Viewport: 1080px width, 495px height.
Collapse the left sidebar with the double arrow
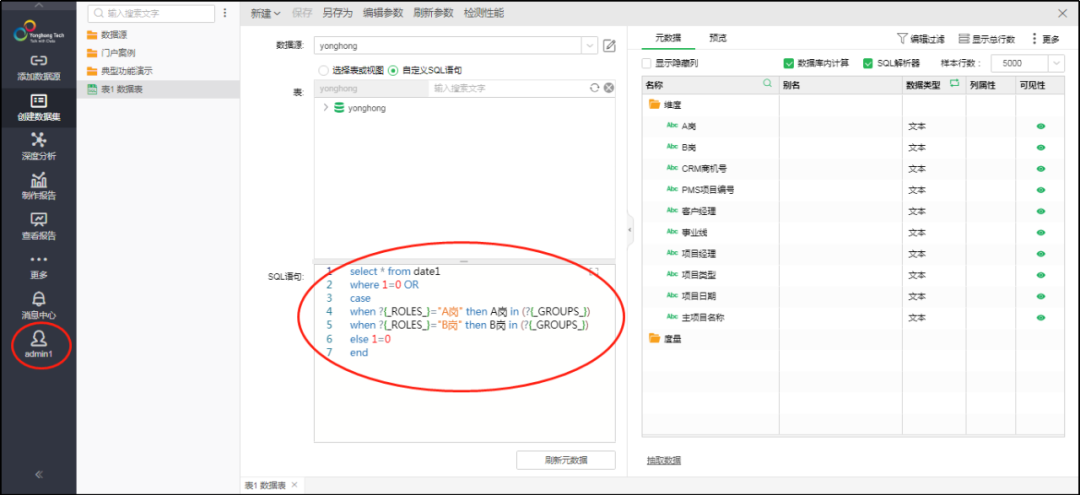(x=38, y=474)
